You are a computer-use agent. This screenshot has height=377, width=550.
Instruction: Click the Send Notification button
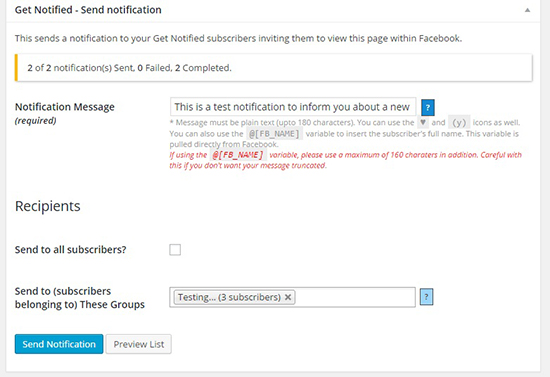[x=59, y=344]
